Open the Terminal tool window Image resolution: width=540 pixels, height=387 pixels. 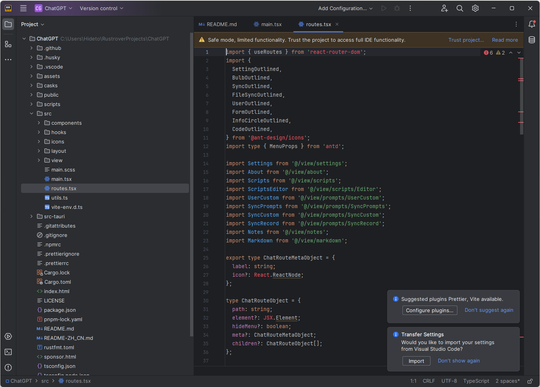point(8,352)
